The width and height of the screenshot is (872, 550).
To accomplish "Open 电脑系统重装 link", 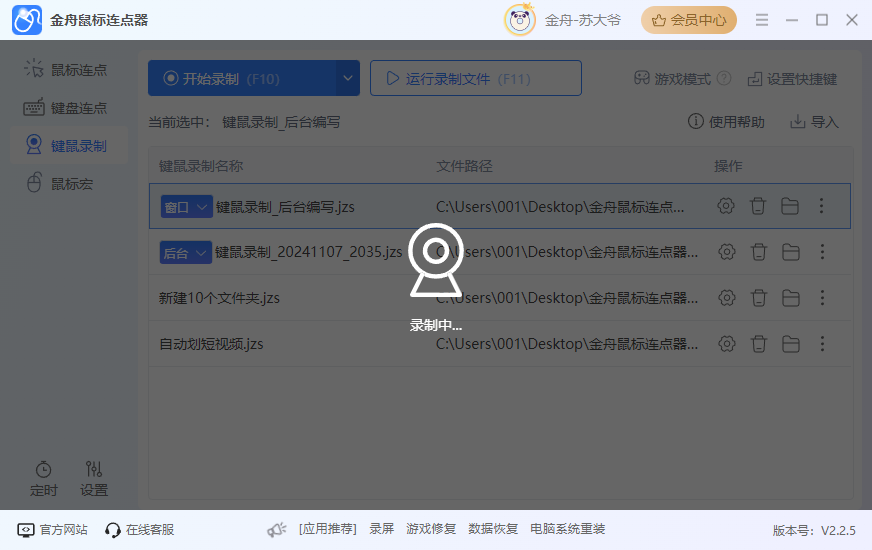I will (x=567, y=529).
